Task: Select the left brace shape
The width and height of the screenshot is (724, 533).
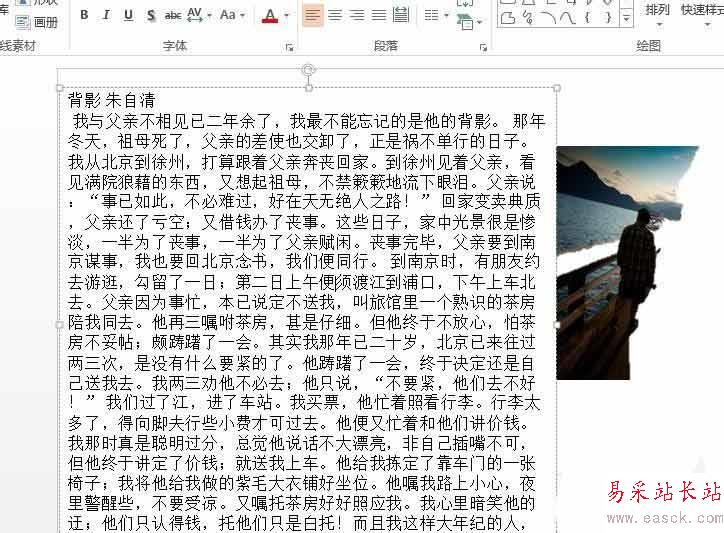Action: (x=587, y=18)
